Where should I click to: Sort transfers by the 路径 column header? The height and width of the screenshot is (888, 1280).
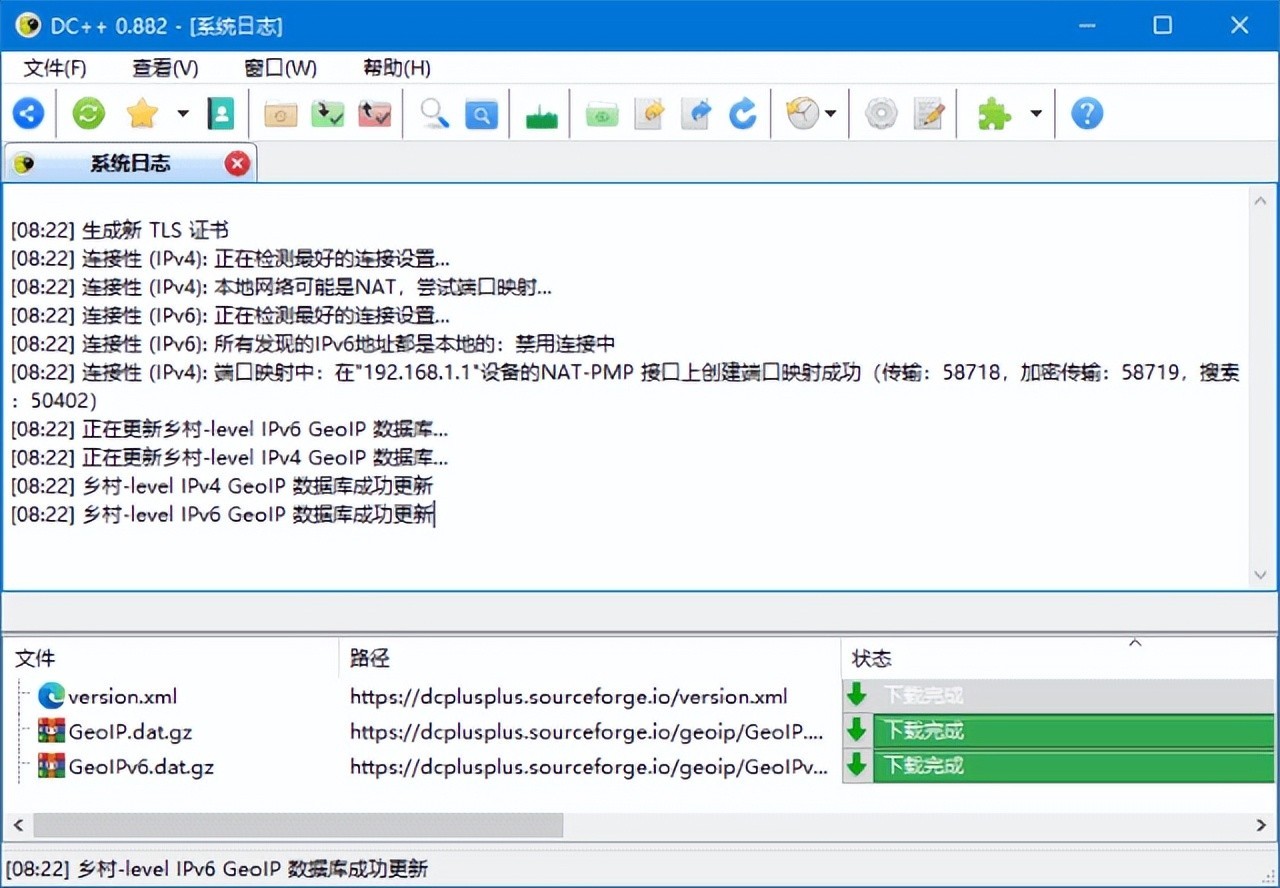tap(590, 658)
